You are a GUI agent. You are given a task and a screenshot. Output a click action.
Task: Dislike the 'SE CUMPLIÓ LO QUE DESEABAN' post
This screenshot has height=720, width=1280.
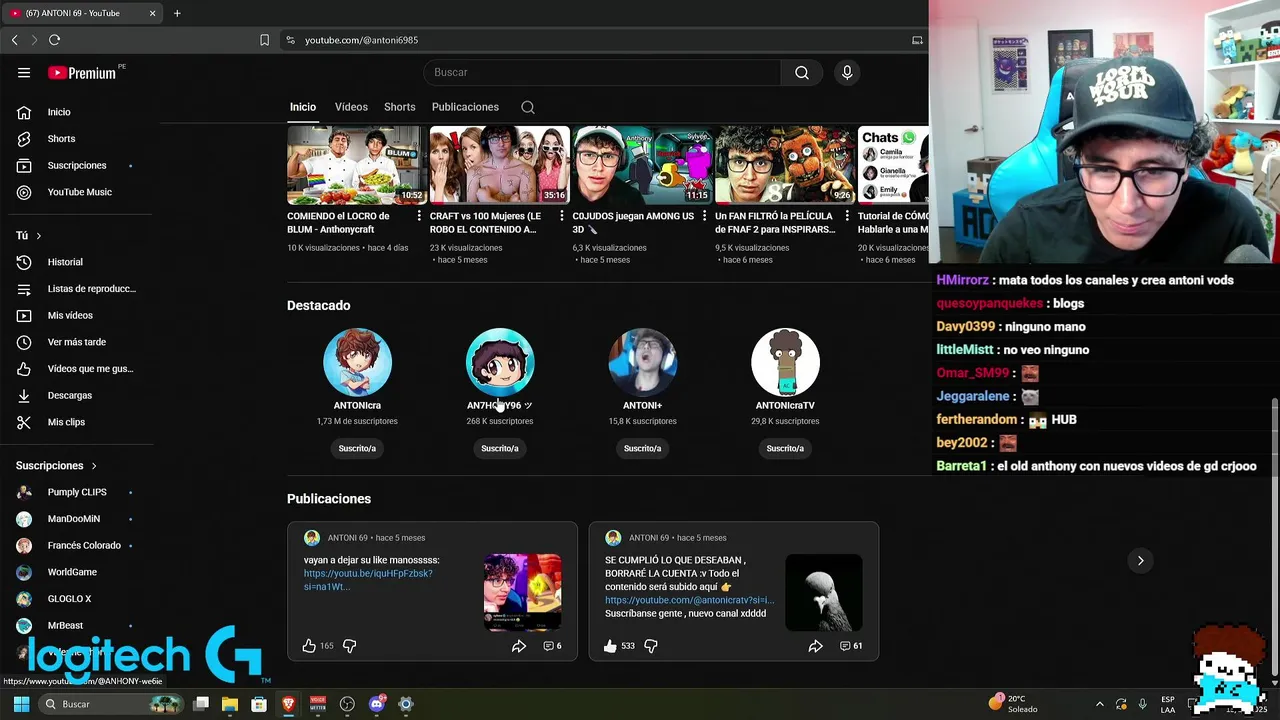point(650,646)
